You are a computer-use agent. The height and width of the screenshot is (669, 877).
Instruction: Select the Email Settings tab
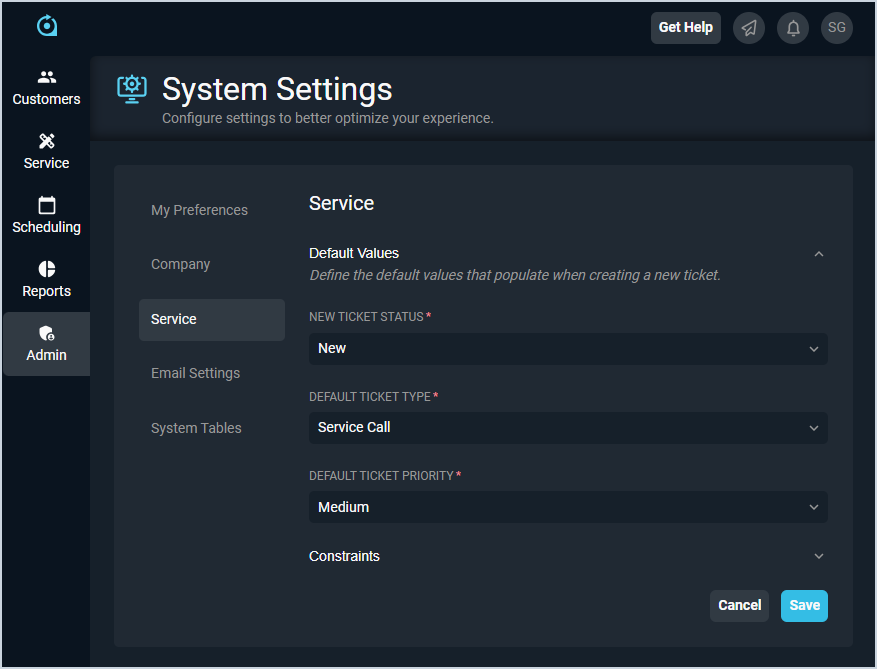pyautogui.click(x=196, y=373)
